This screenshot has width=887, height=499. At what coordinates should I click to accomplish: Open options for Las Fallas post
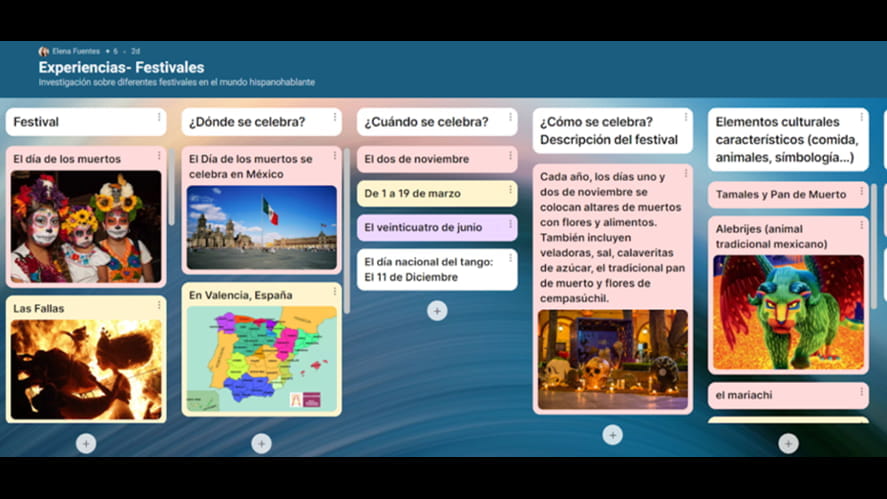[x=158, y=305]
